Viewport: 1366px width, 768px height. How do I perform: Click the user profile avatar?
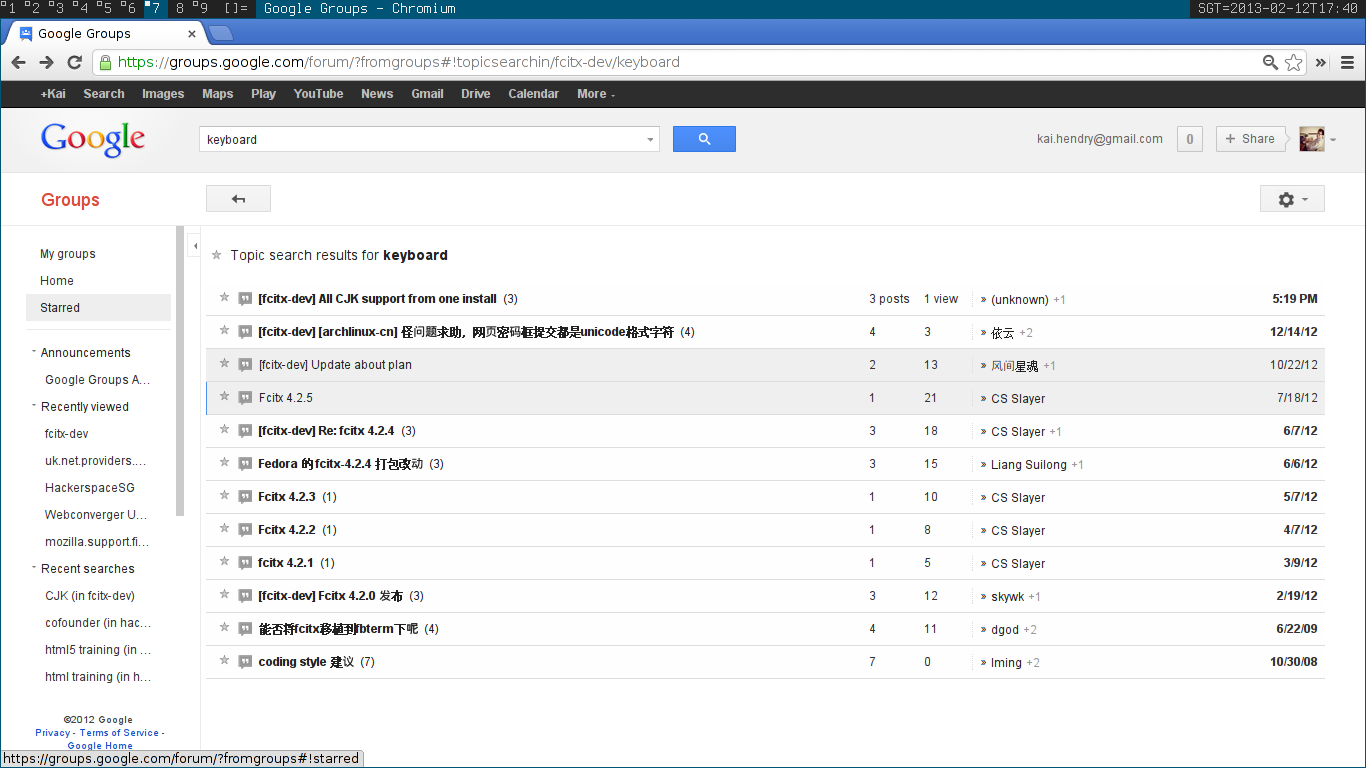click(x=1312, y=139)
